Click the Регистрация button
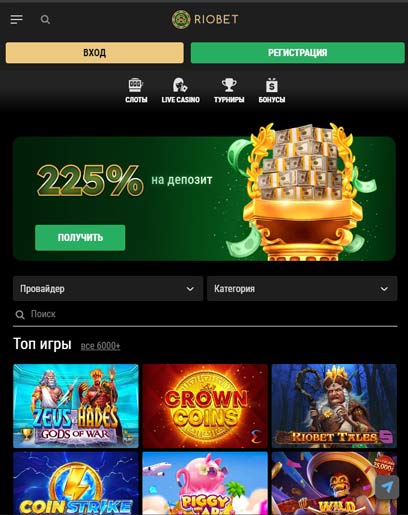Image resolution: width=408 pixels, height=515 pixels. (297, 53)
